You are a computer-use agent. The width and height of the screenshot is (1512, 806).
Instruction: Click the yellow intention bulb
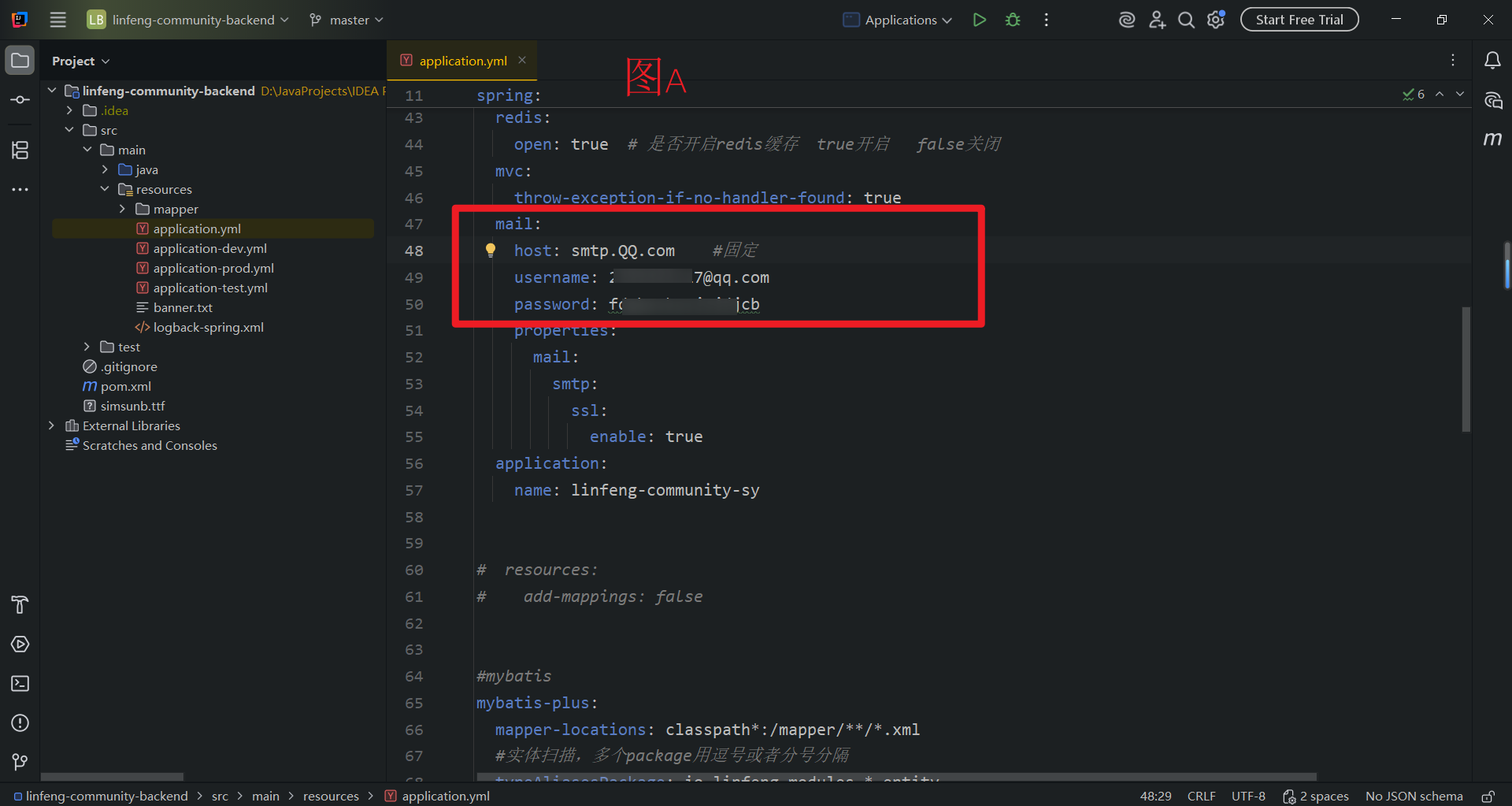coord(491,251)
